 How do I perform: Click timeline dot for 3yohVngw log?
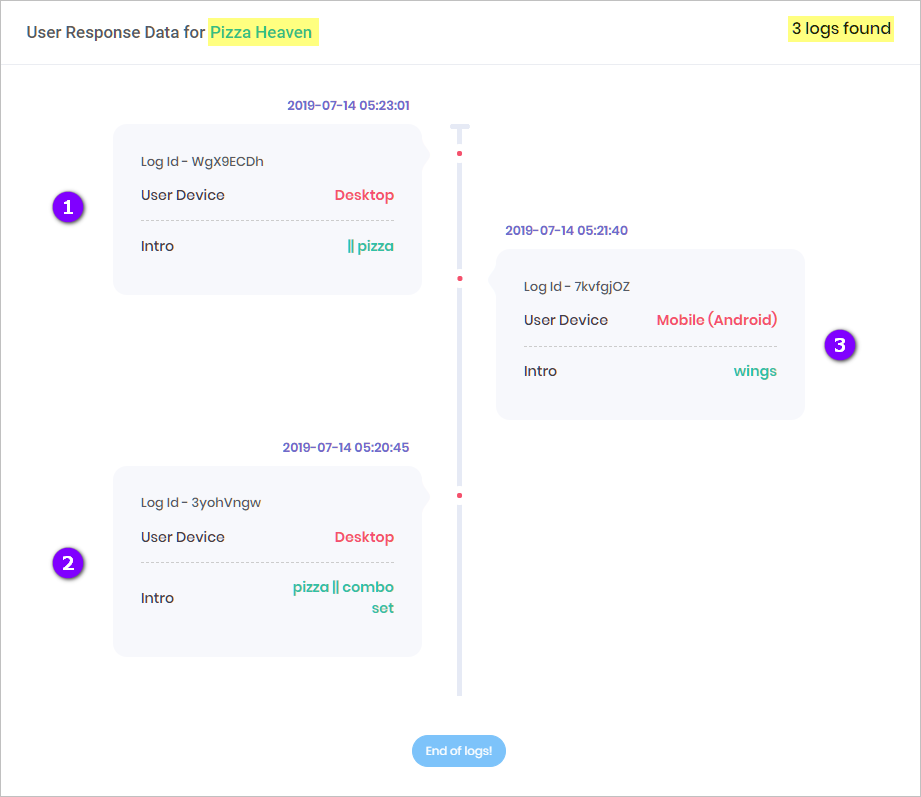click(459, 496)
